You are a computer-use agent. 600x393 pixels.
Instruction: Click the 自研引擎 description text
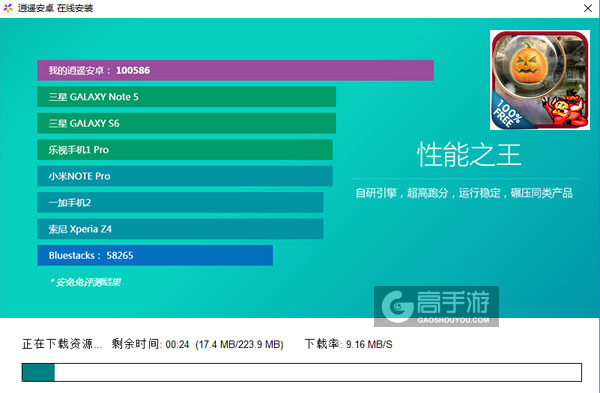[x=464, y=193]
